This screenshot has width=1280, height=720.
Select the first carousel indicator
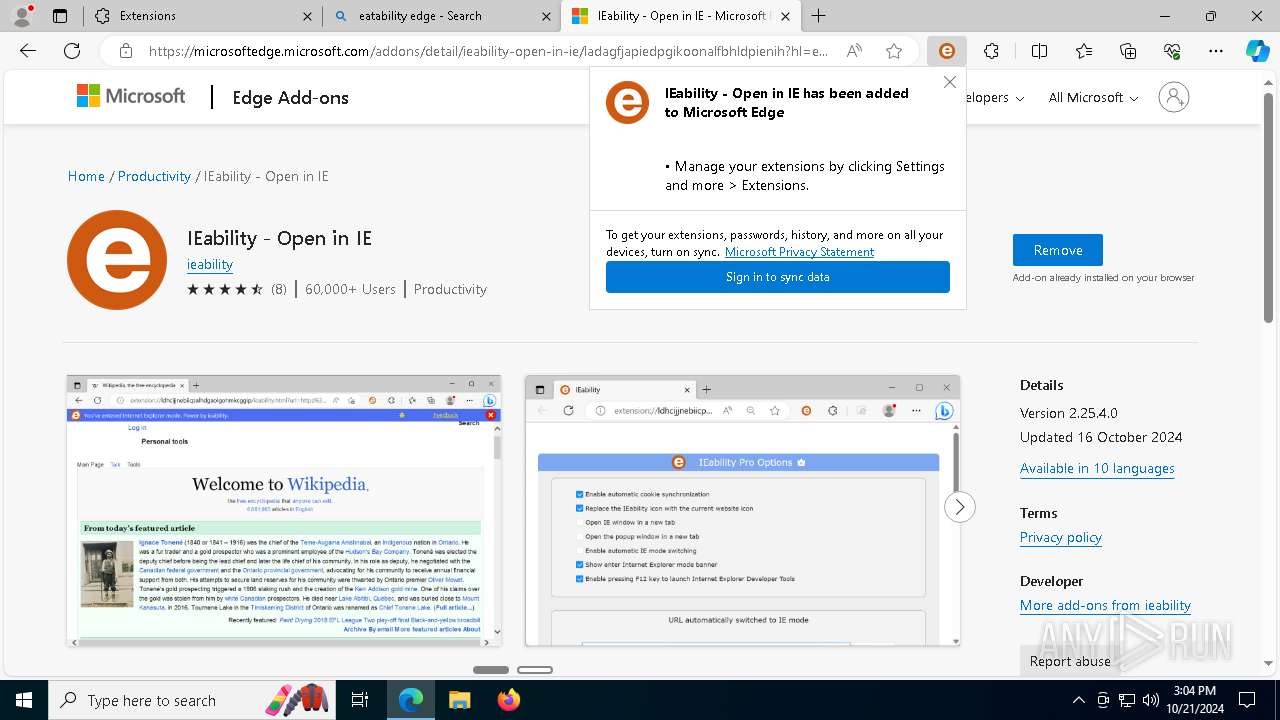(491, 670)
